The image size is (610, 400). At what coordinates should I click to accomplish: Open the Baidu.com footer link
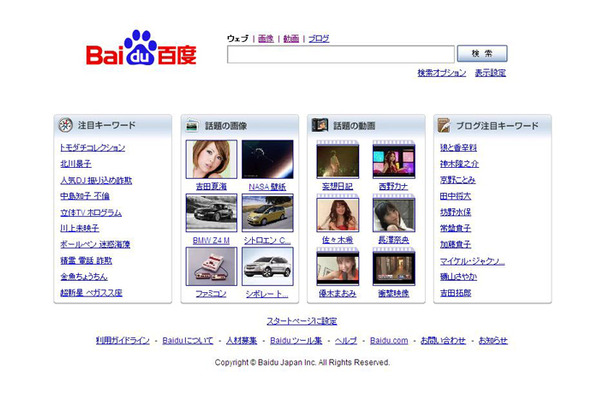pyautogui.click(x=389, y=340)
